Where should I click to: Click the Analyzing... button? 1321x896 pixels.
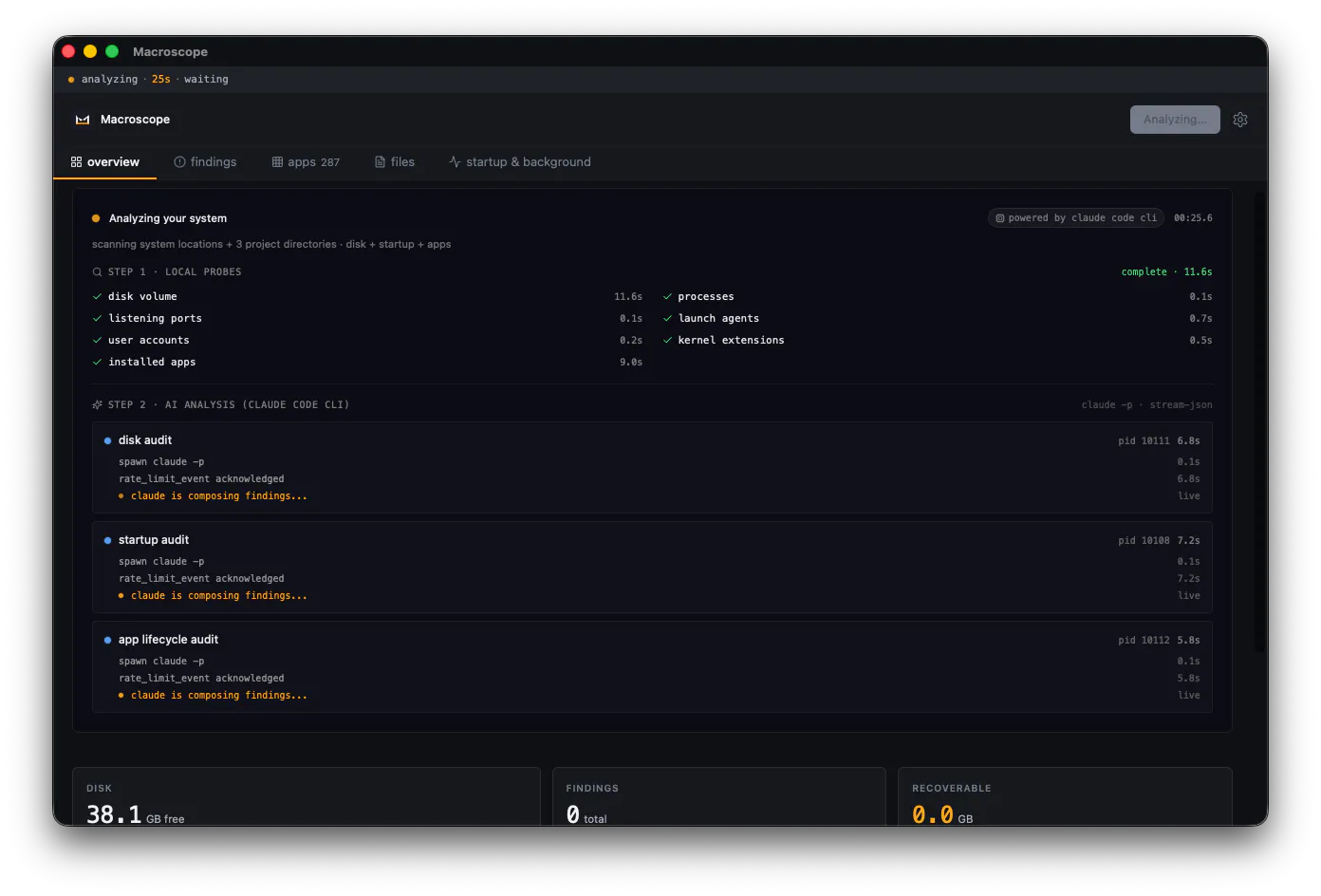tap(1175, 120)
